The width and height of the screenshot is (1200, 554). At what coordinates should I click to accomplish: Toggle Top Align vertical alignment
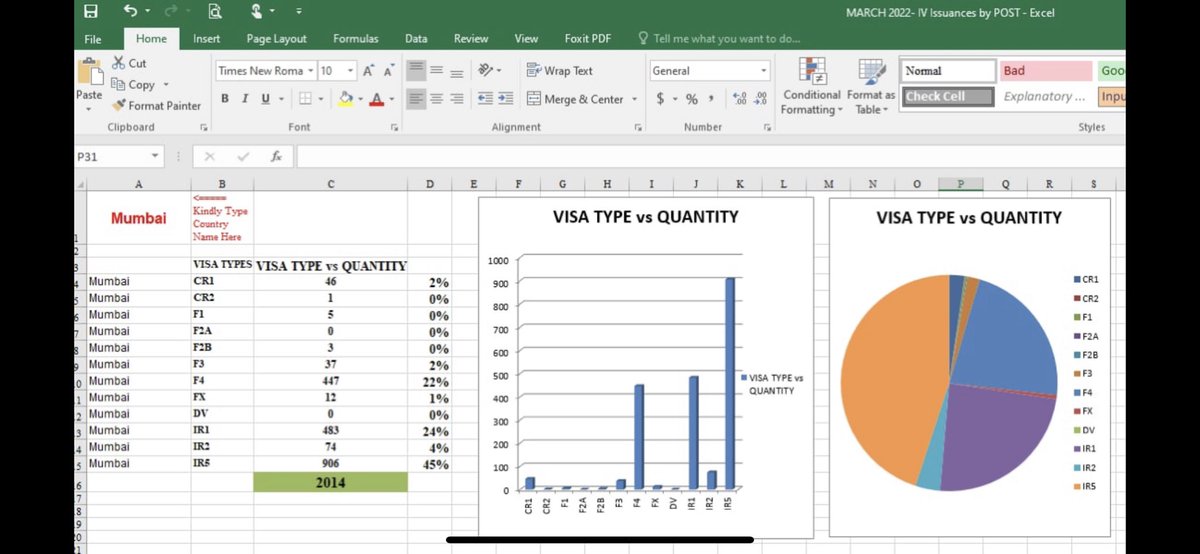(416, 71)
